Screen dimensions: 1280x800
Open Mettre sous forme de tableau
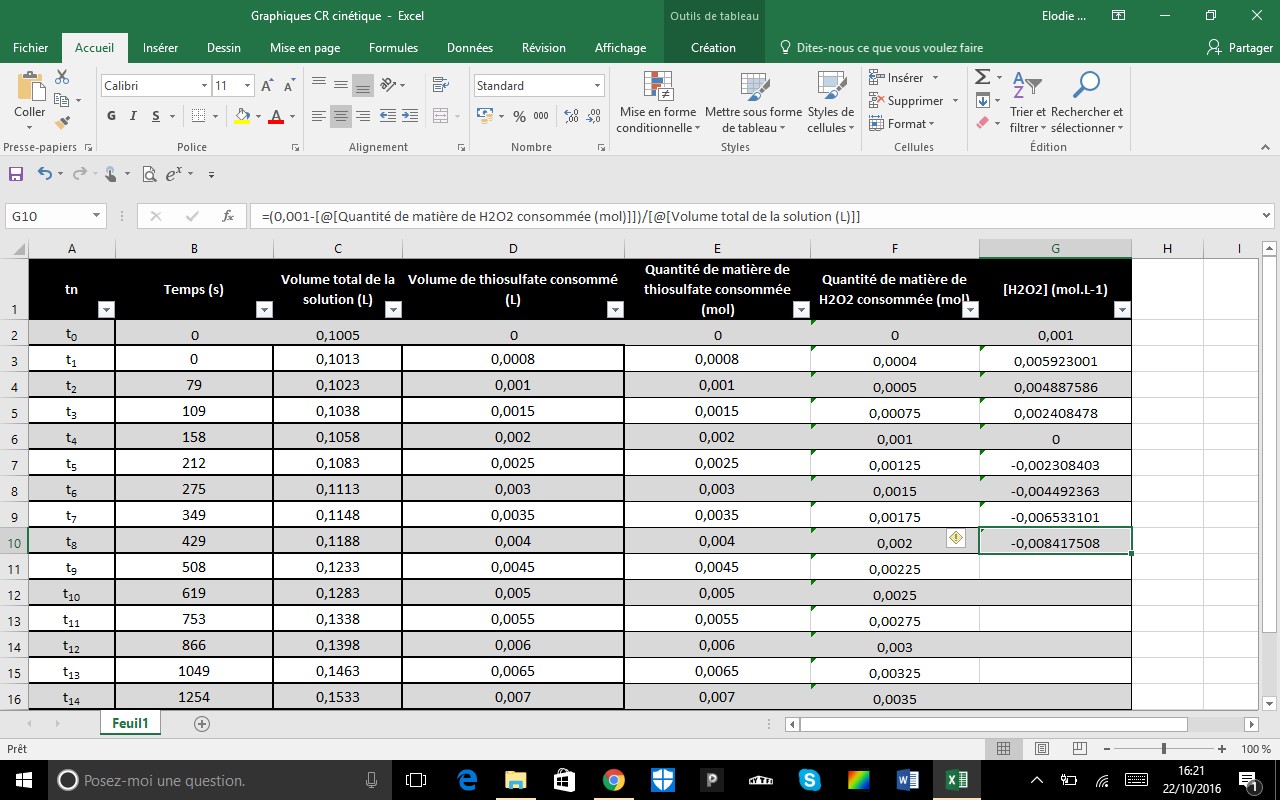tap(753, 102)
